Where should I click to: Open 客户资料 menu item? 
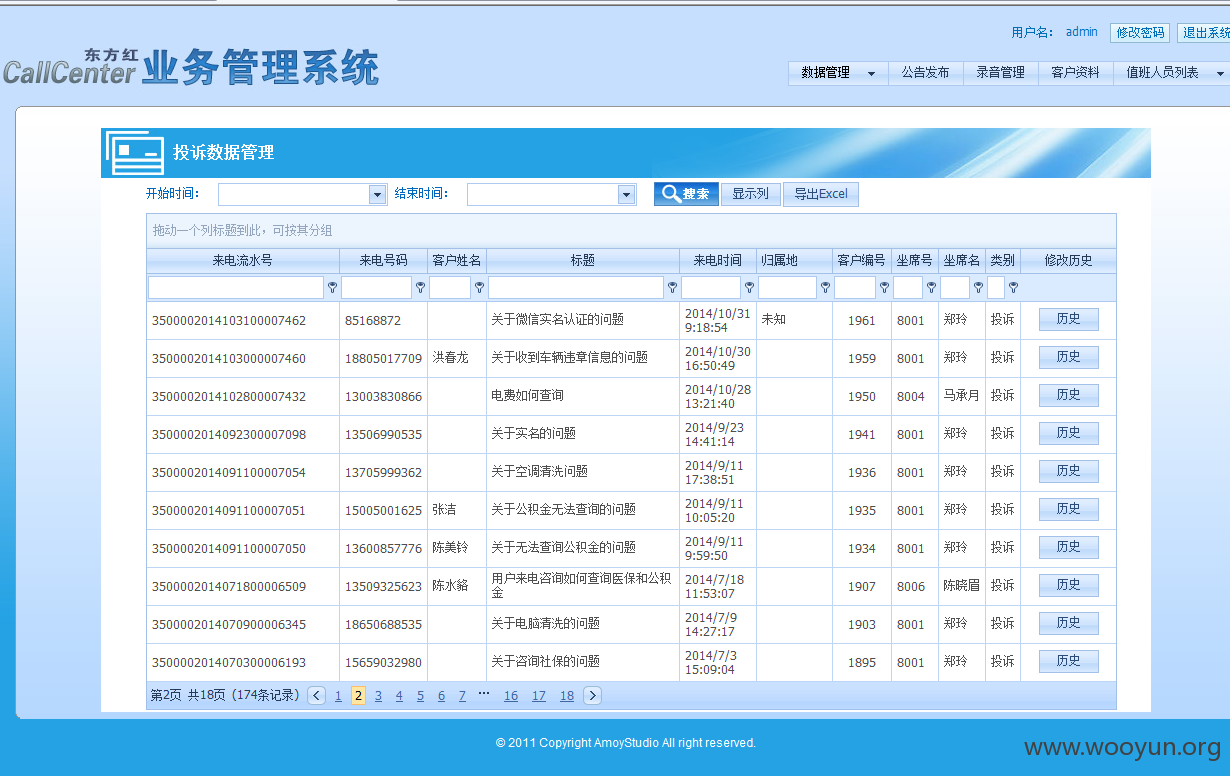tap(1075, 73)
